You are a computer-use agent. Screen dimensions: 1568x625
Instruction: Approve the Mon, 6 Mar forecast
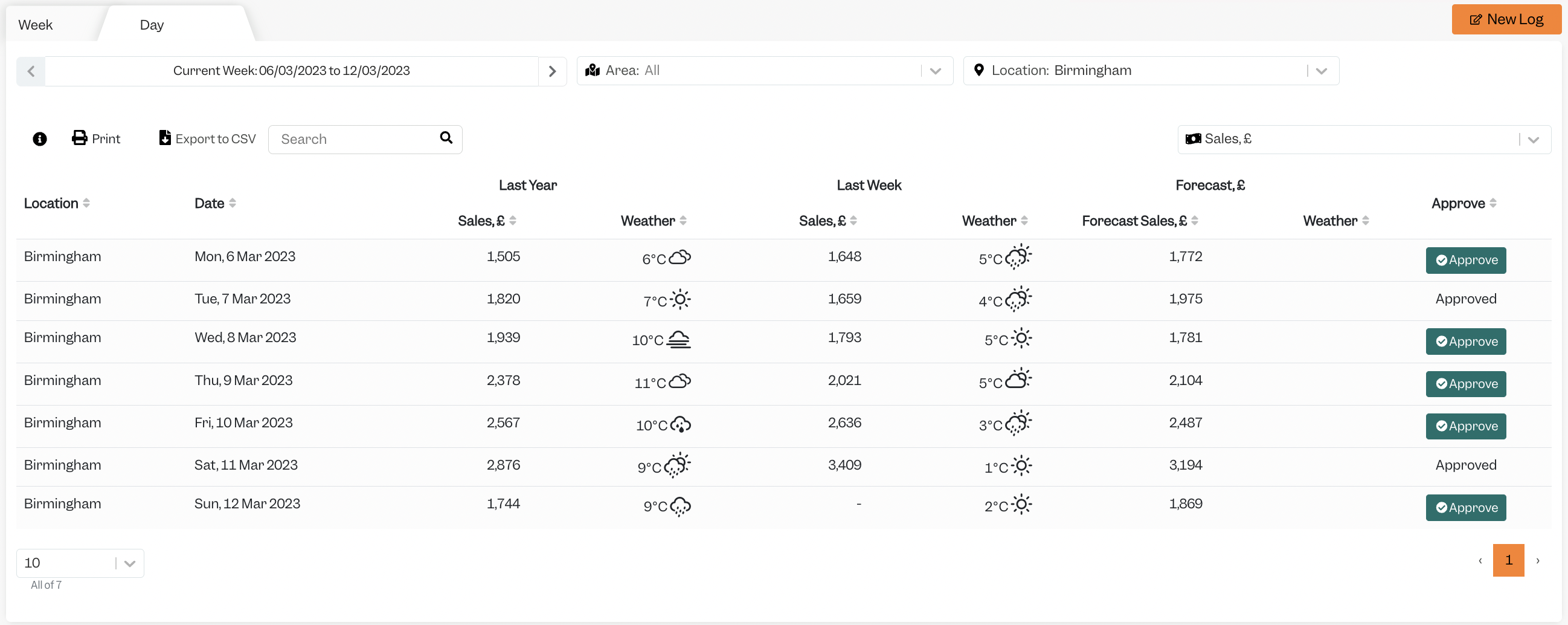point(1466,260)
